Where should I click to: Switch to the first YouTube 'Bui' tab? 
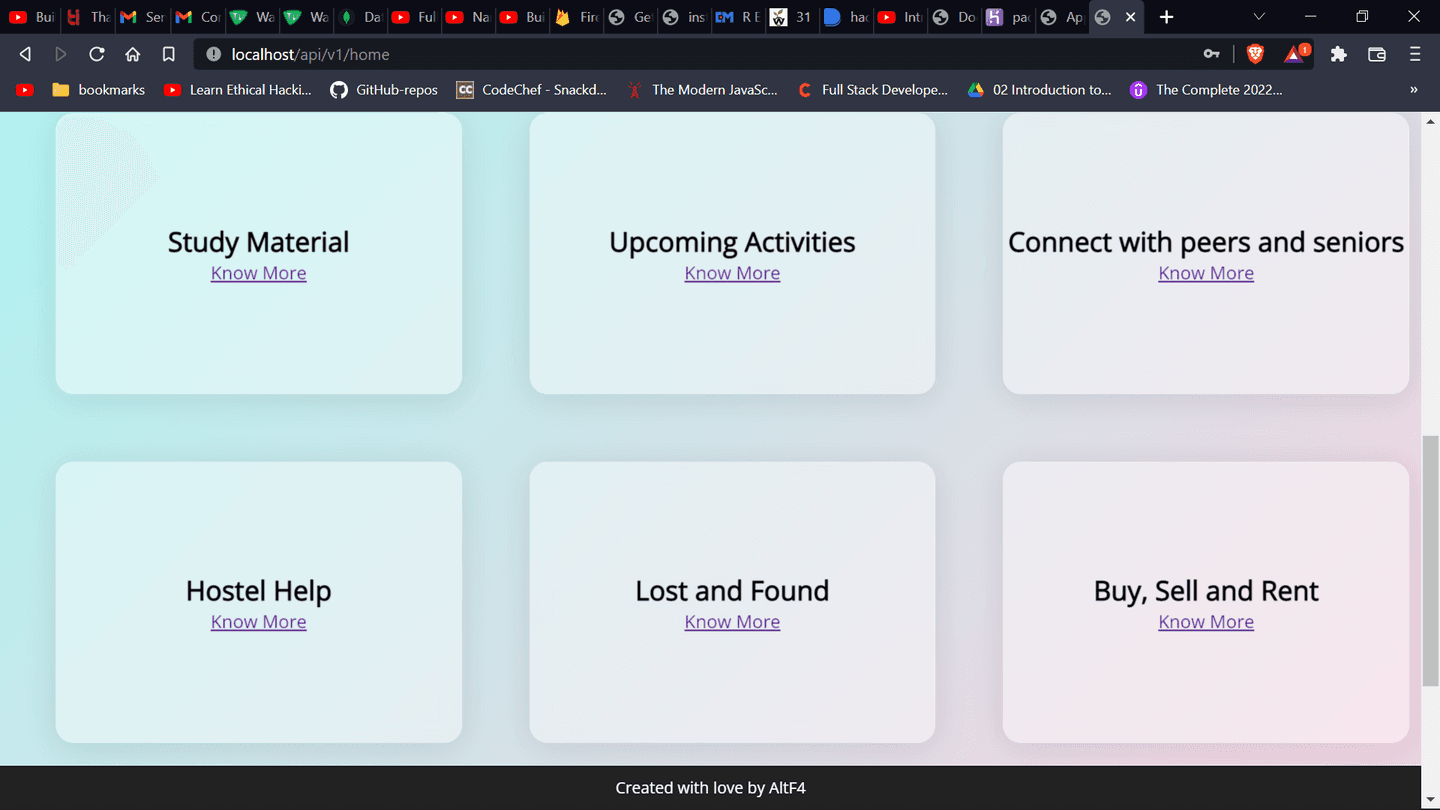(31, 17)
